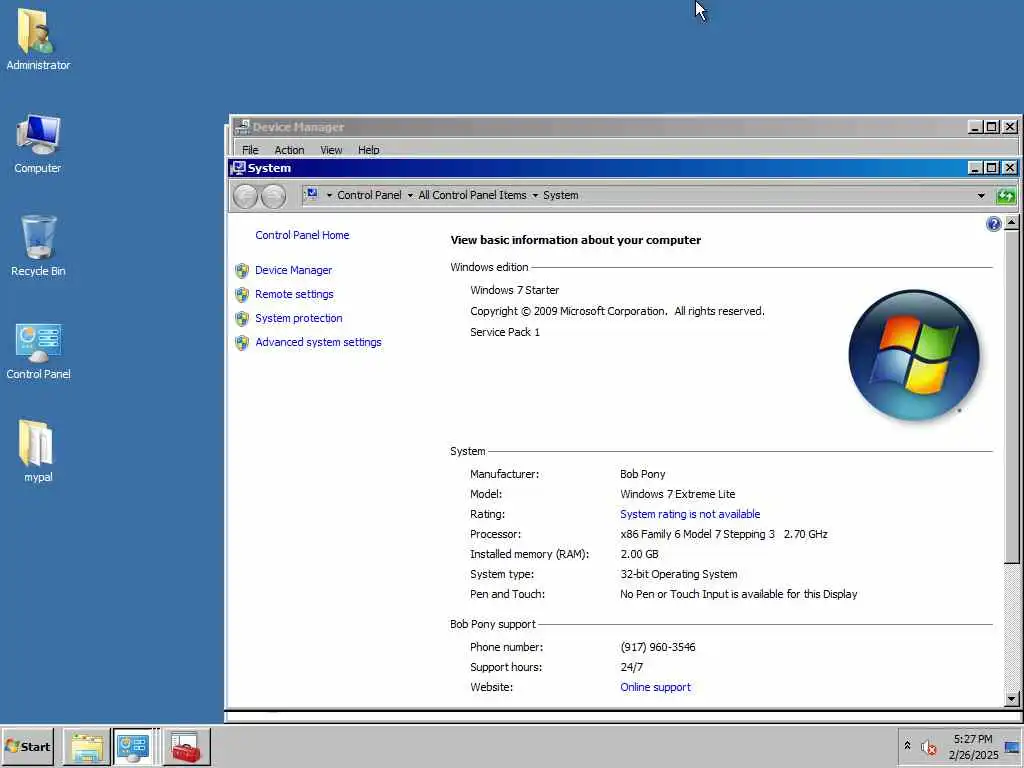Open File menu in Device Manager window
Screen dimensions: 1024x768
pos(250,150)
